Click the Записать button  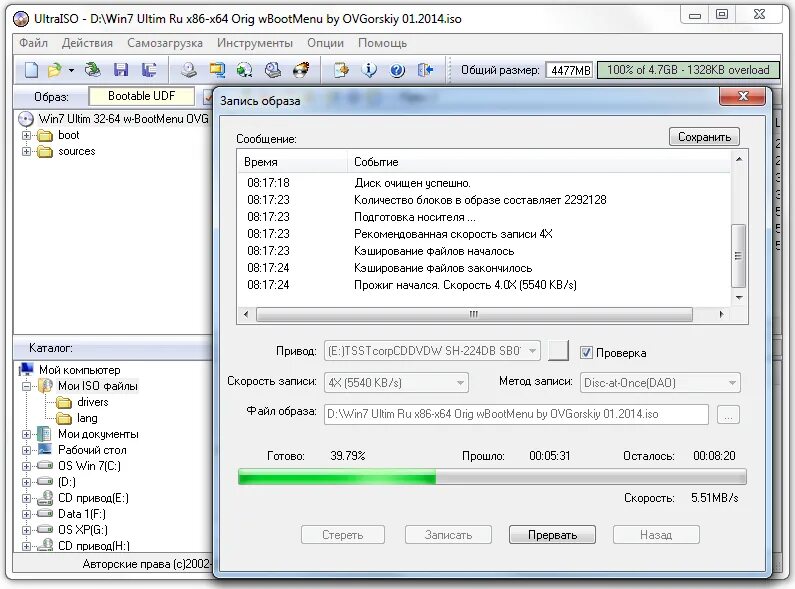pyautogui.click(x=448, y=535)
